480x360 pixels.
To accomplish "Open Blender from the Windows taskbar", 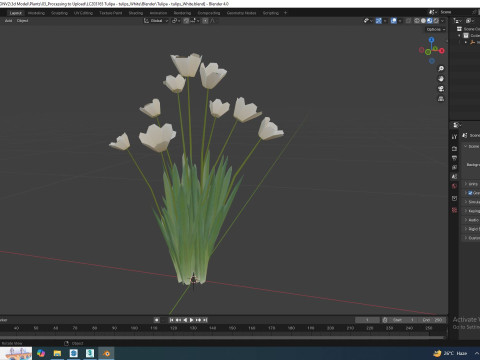I will 106,353.
